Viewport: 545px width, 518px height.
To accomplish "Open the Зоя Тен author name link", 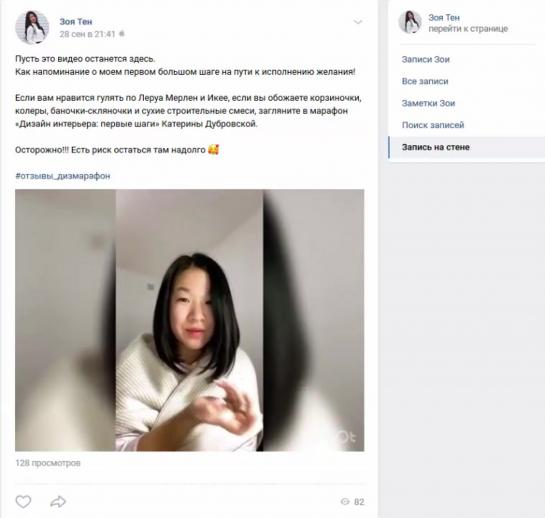I will [x=76, y=22].
